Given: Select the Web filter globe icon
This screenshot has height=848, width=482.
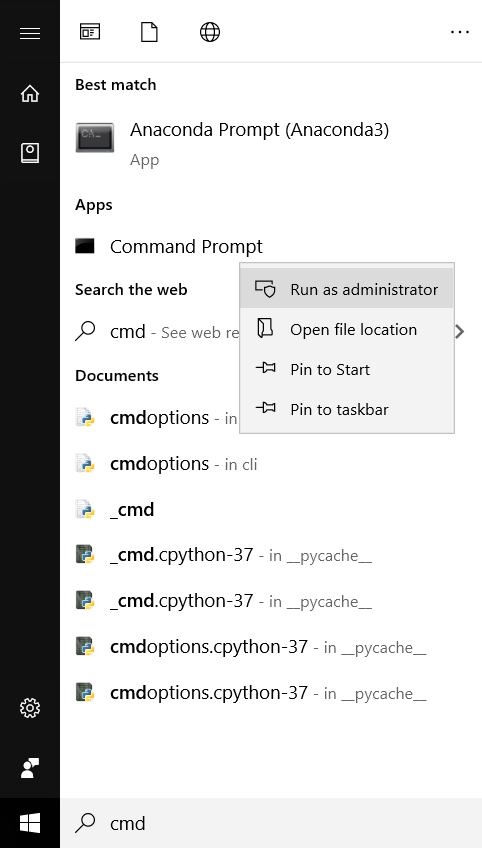Looking at the screenshot, I should pyautogui.click(x=210, y=32).
